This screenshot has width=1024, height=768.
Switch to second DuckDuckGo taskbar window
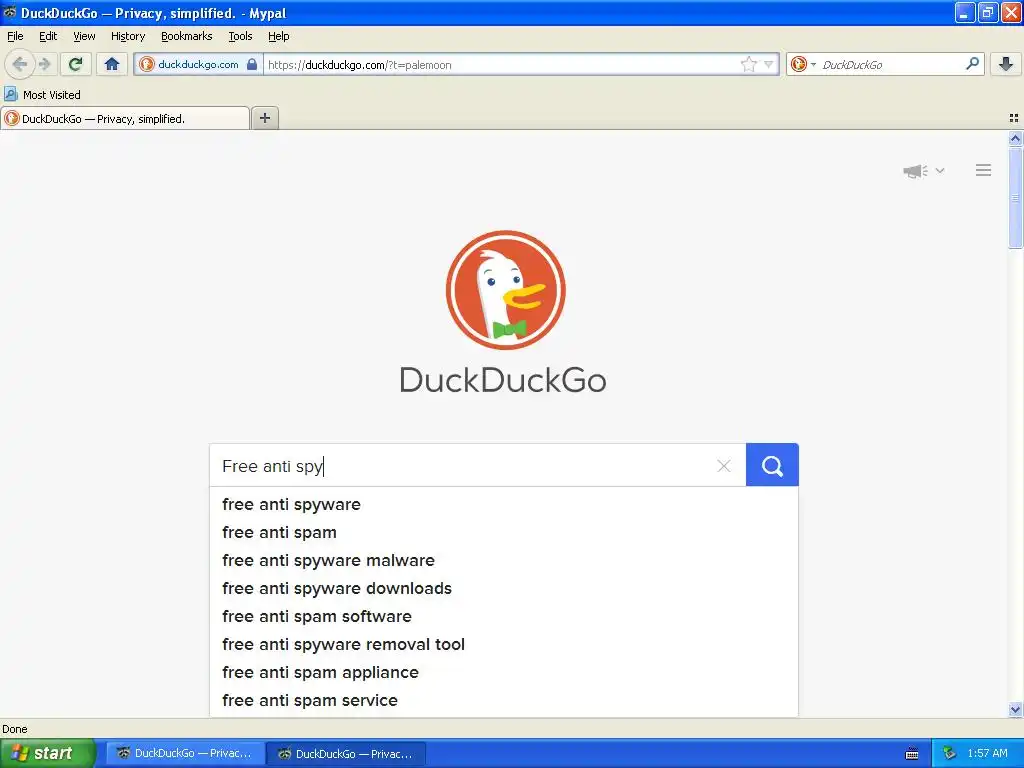(347, 754)
